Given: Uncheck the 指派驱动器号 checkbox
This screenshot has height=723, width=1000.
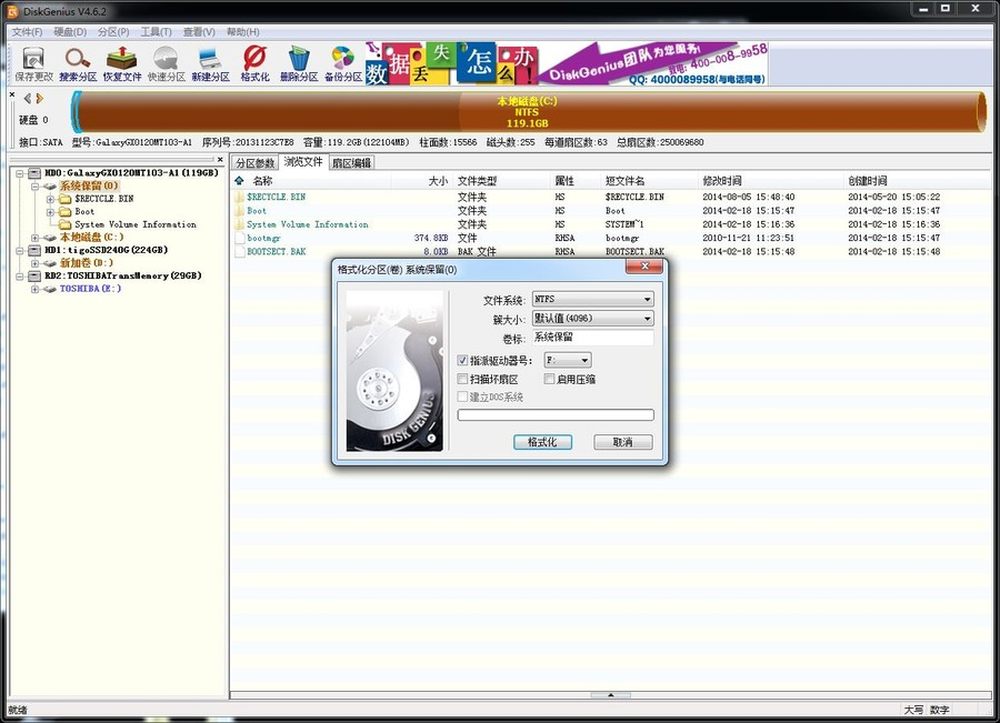Looking at the screenshot, I should (463, 361).
